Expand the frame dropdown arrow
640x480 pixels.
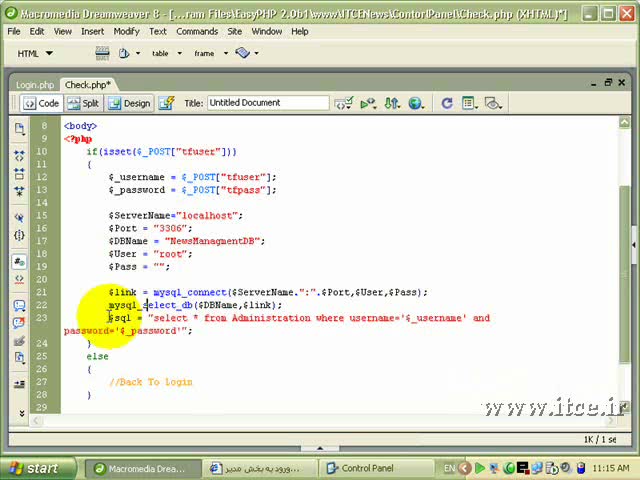[226, 53]
